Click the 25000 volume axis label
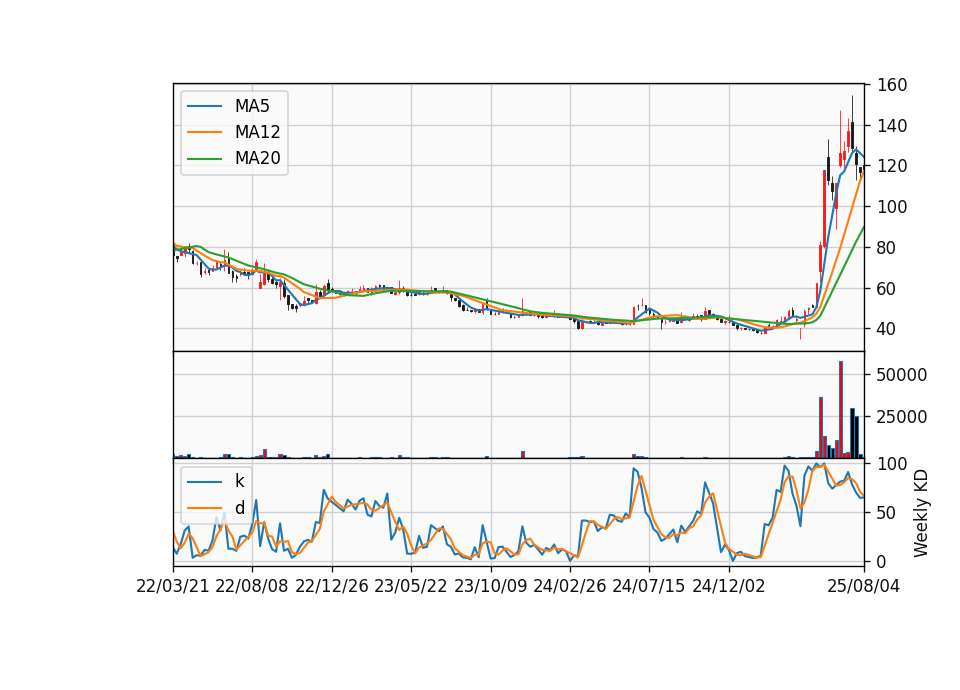This screenshot has width=960, height=690. click(x=902, y=417)
